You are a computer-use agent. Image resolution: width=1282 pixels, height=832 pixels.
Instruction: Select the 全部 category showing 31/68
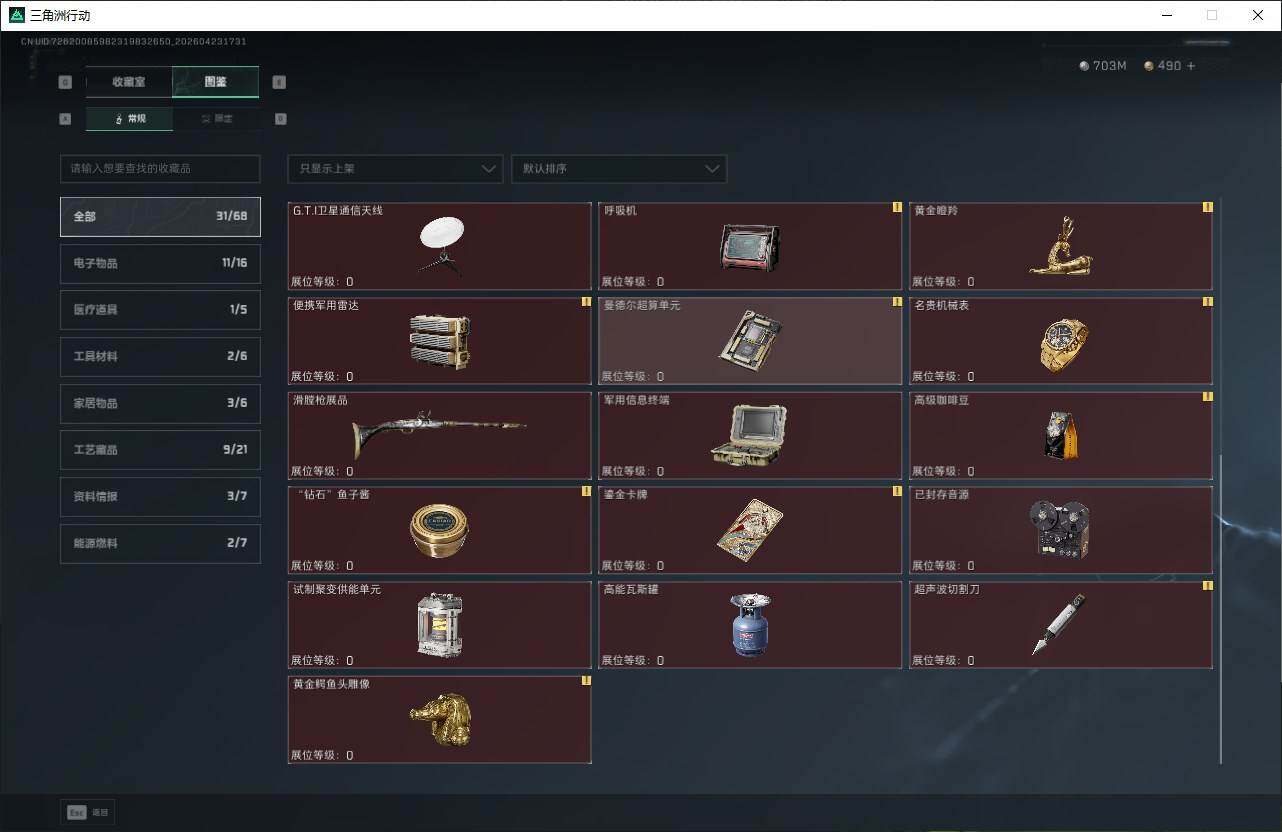point(160,217)
